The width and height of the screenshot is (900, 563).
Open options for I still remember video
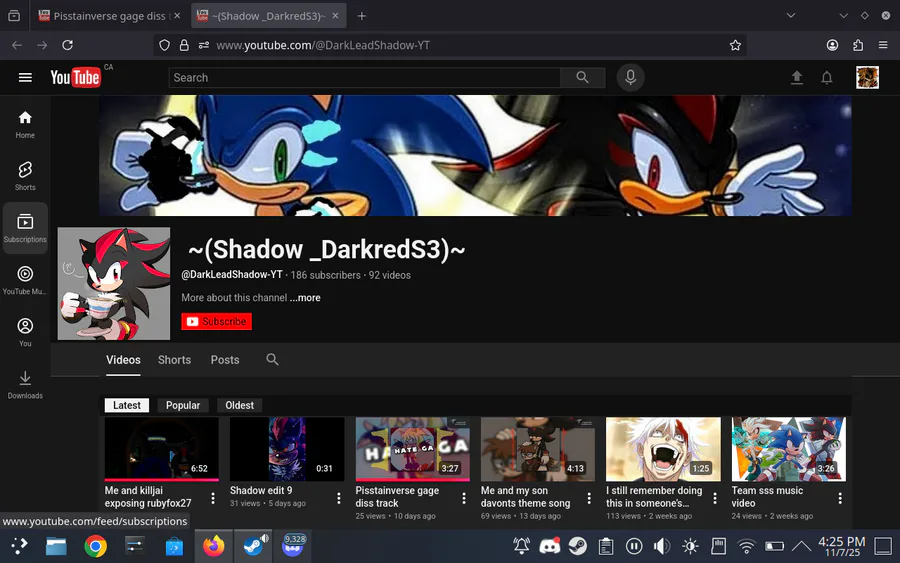715,498
